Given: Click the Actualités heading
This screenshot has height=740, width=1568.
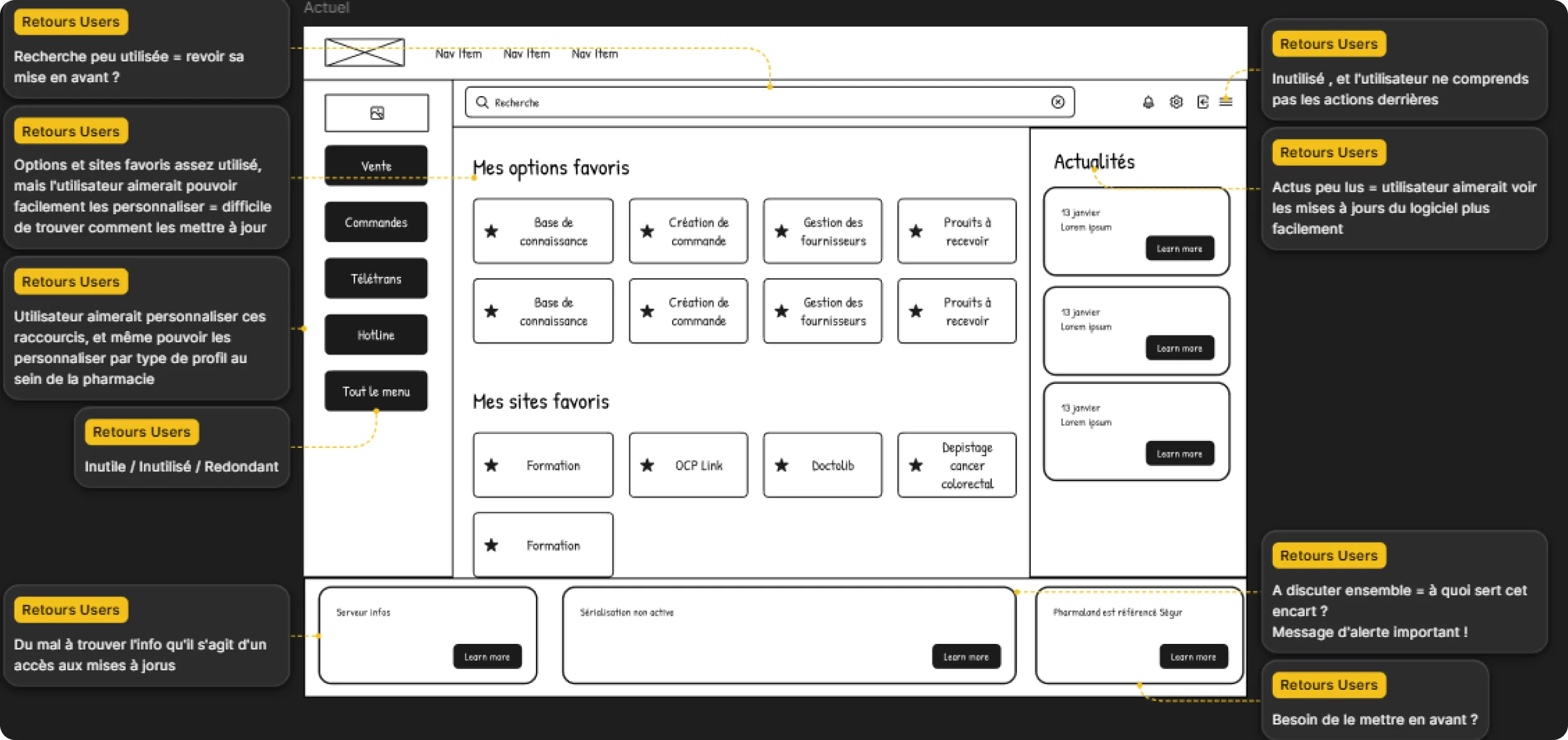Looking at the screenshot, I should click(1094, 161).
